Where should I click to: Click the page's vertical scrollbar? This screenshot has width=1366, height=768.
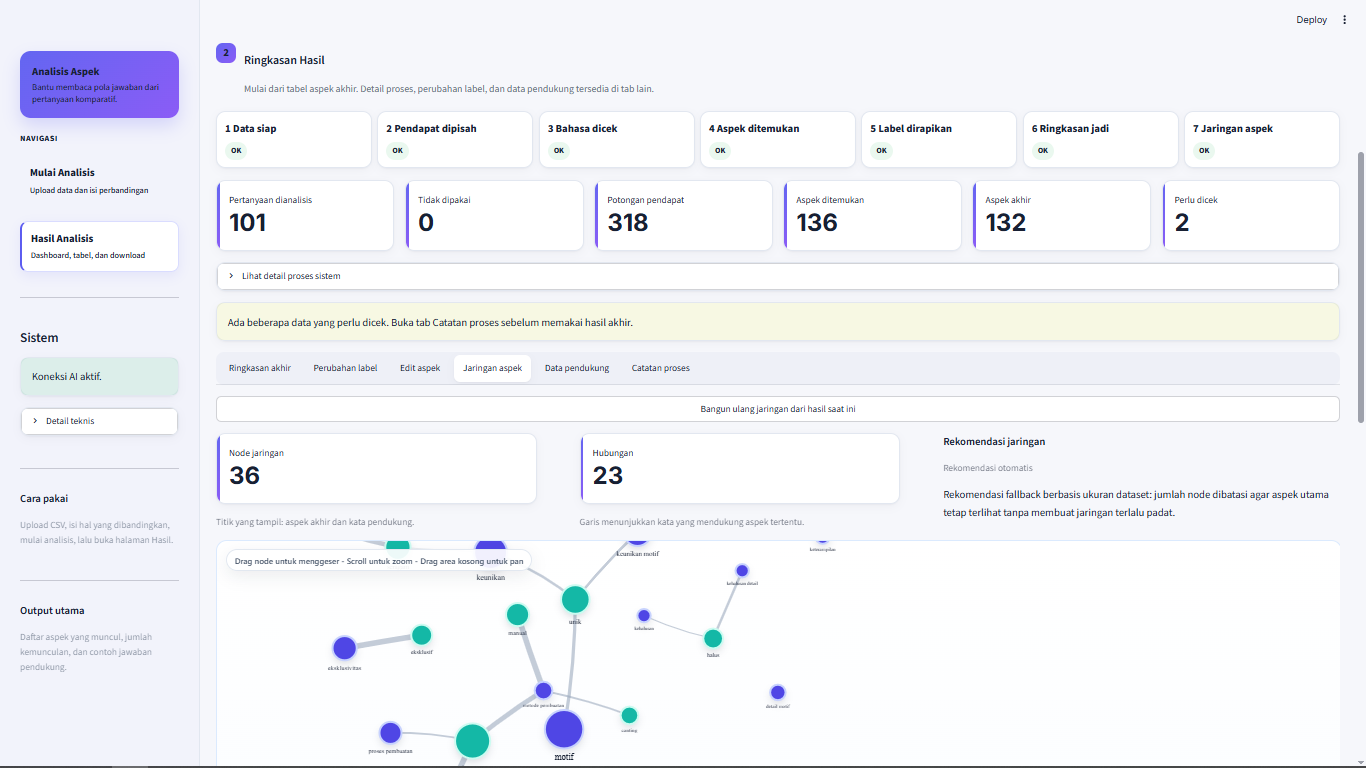1361,286
